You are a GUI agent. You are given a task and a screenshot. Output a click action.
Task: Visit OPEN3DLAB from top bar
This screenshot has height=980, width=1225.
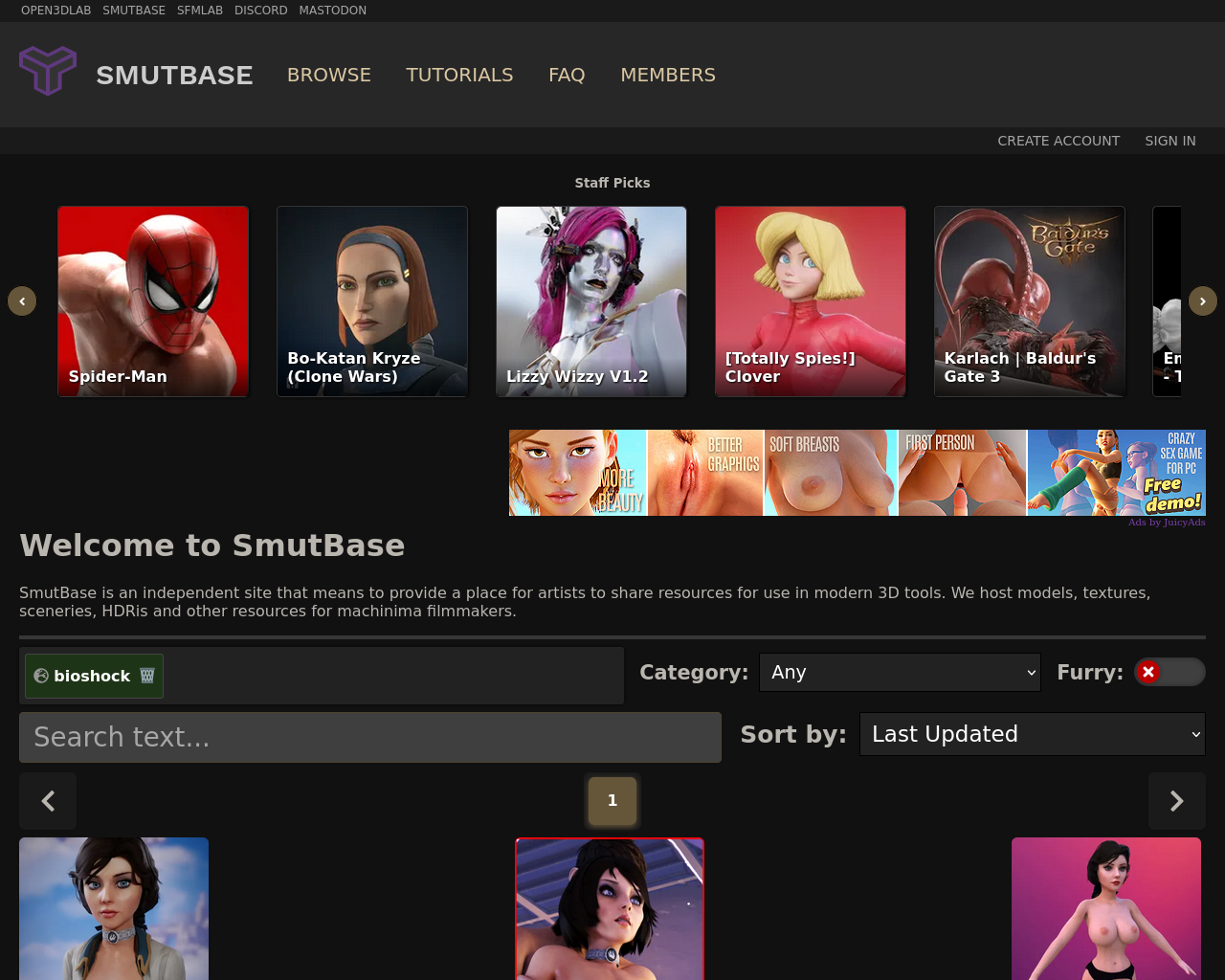[x=56, y=11]
